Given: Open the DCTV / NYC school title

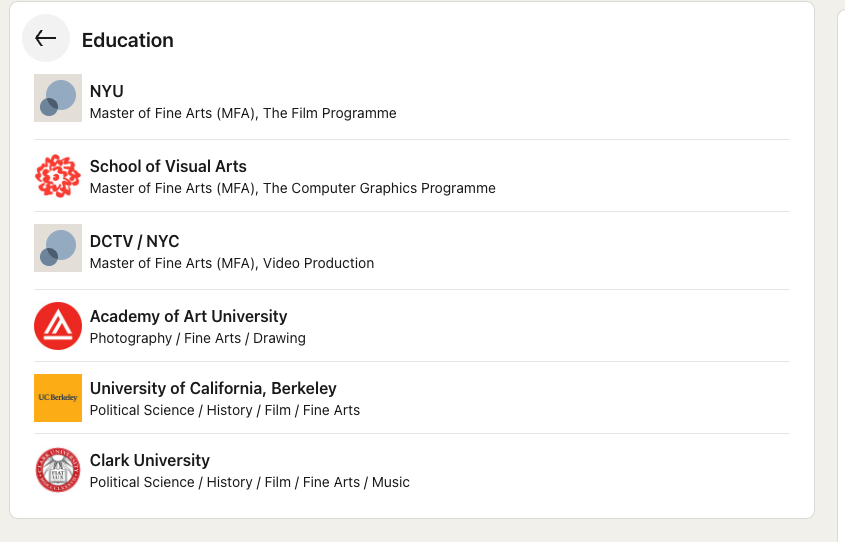Looking at the screenshot, I should click(134, 241).
